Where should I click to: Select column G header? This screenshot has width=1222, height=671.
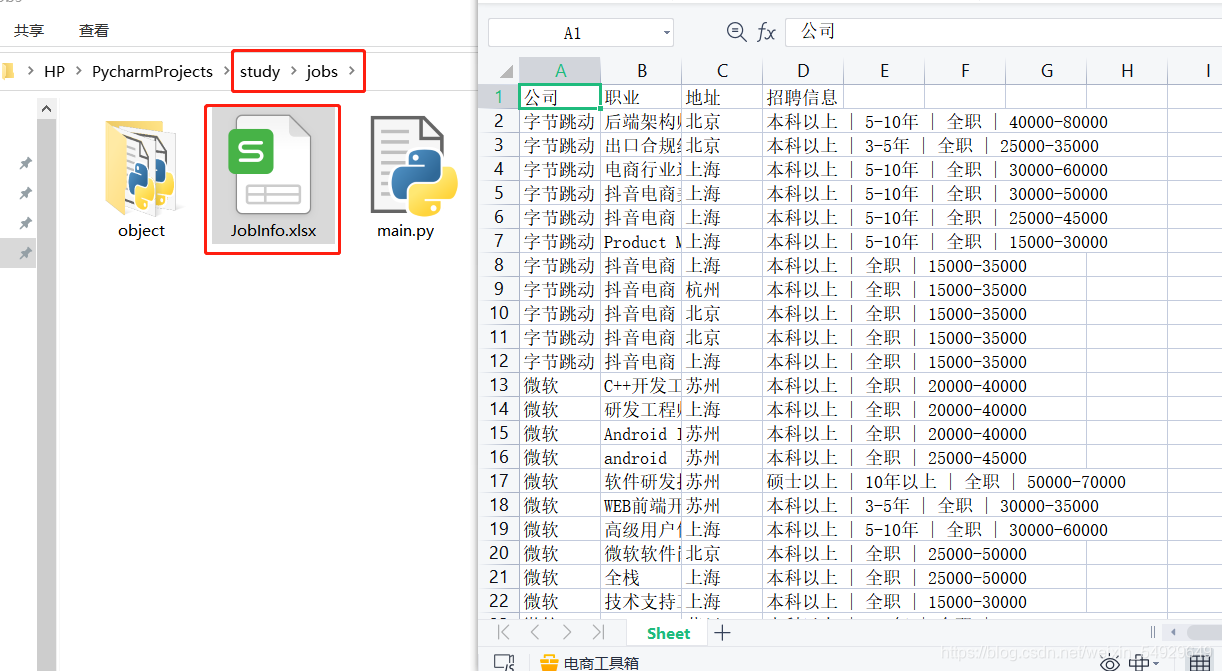coord(1046,71)
